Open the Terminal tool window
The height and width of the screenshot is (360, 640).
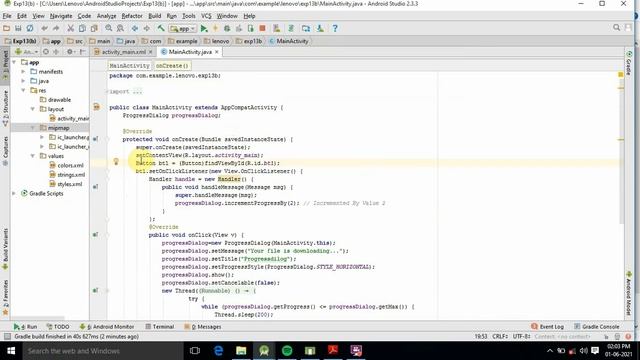160,327
